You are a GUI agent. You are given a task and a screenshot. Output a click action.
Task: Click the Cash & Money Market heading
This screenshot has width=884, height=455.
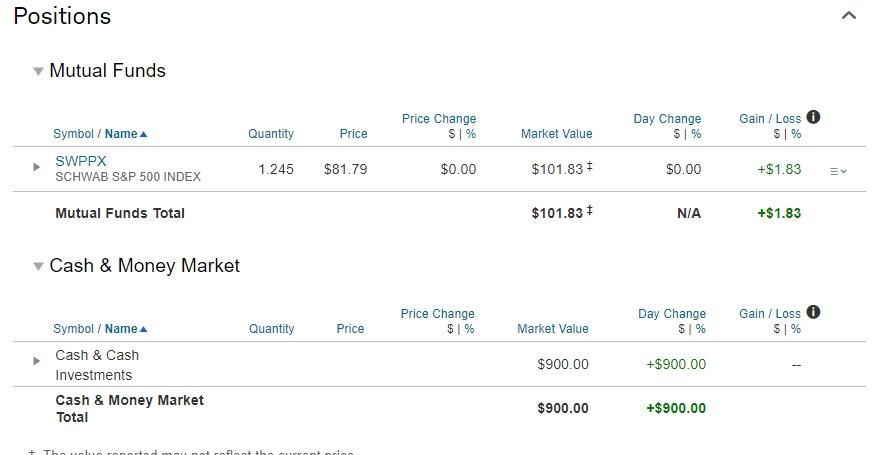click(144, 266)
